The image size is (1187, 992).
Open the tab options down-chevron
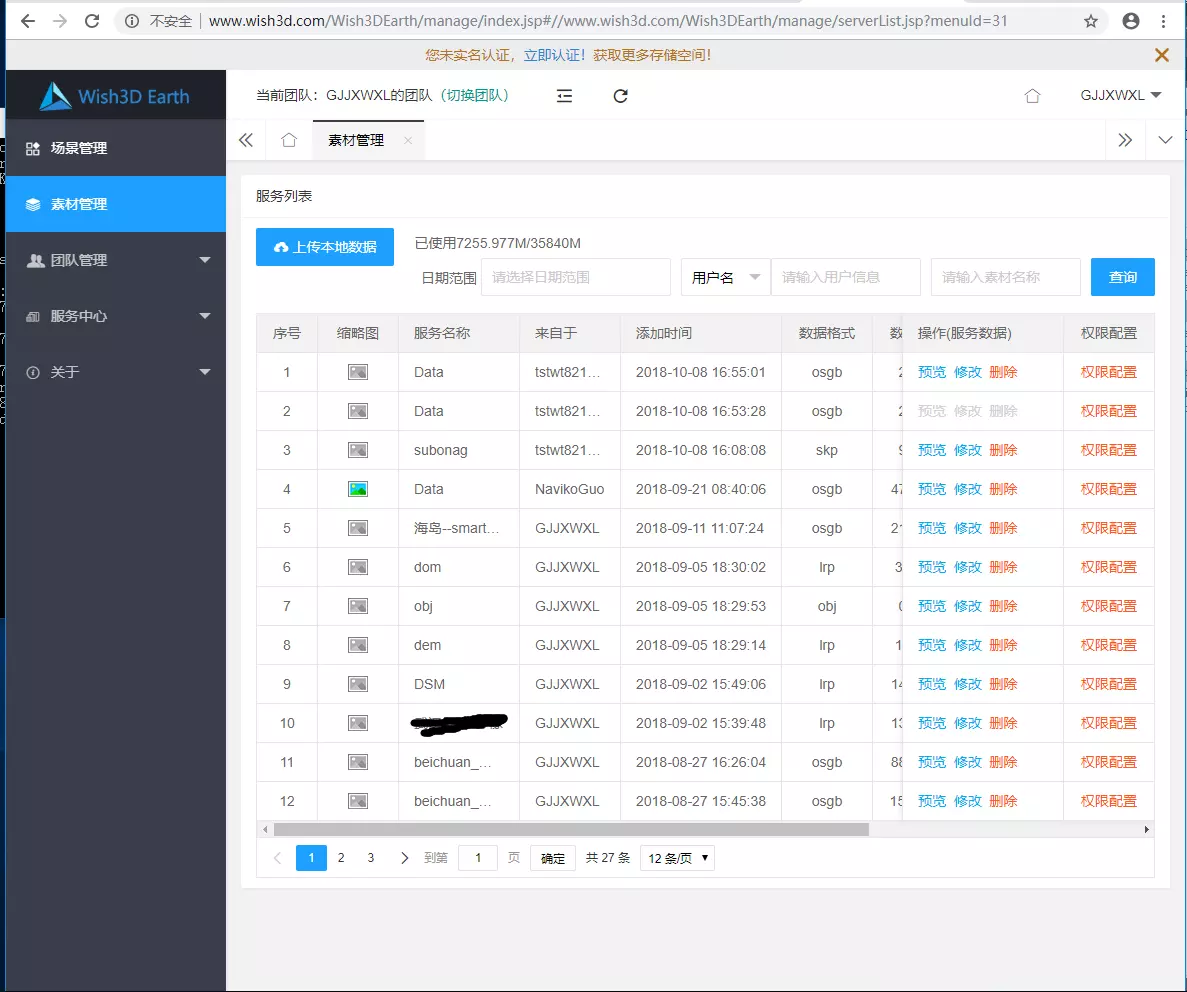(1165, 140)
